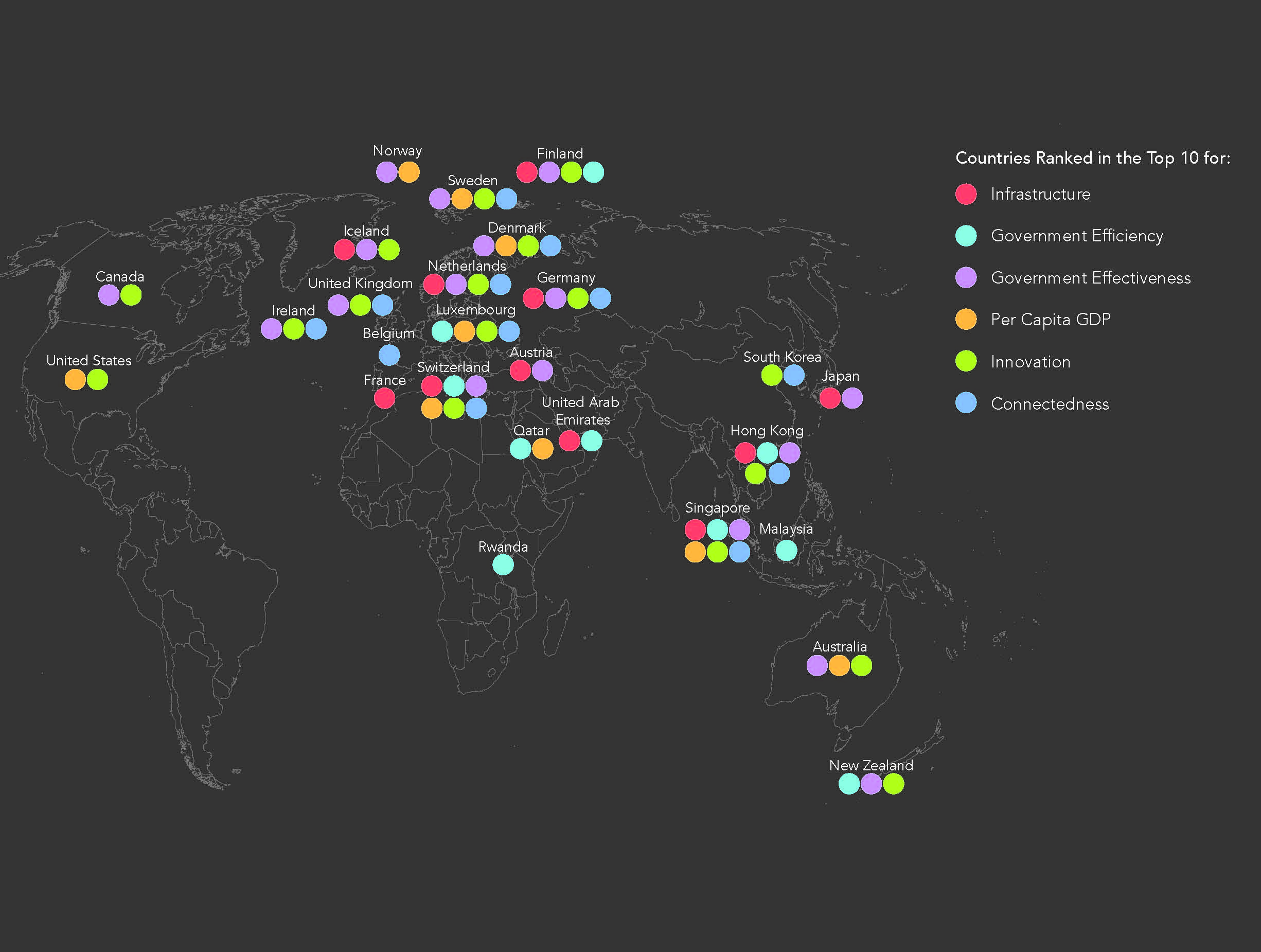Click Qatar's cyan Government Efficiency dot

tap(521, 449)
